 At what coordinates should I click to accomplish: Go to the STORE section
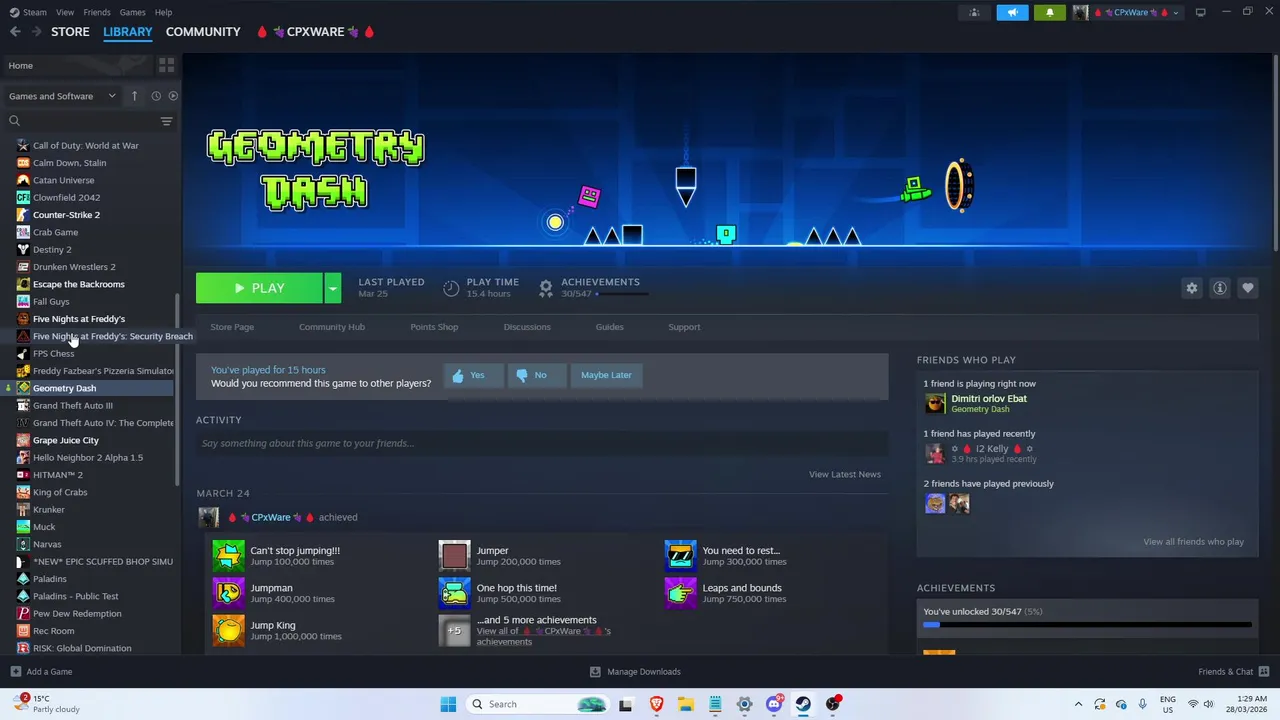[x=70, y=32]
